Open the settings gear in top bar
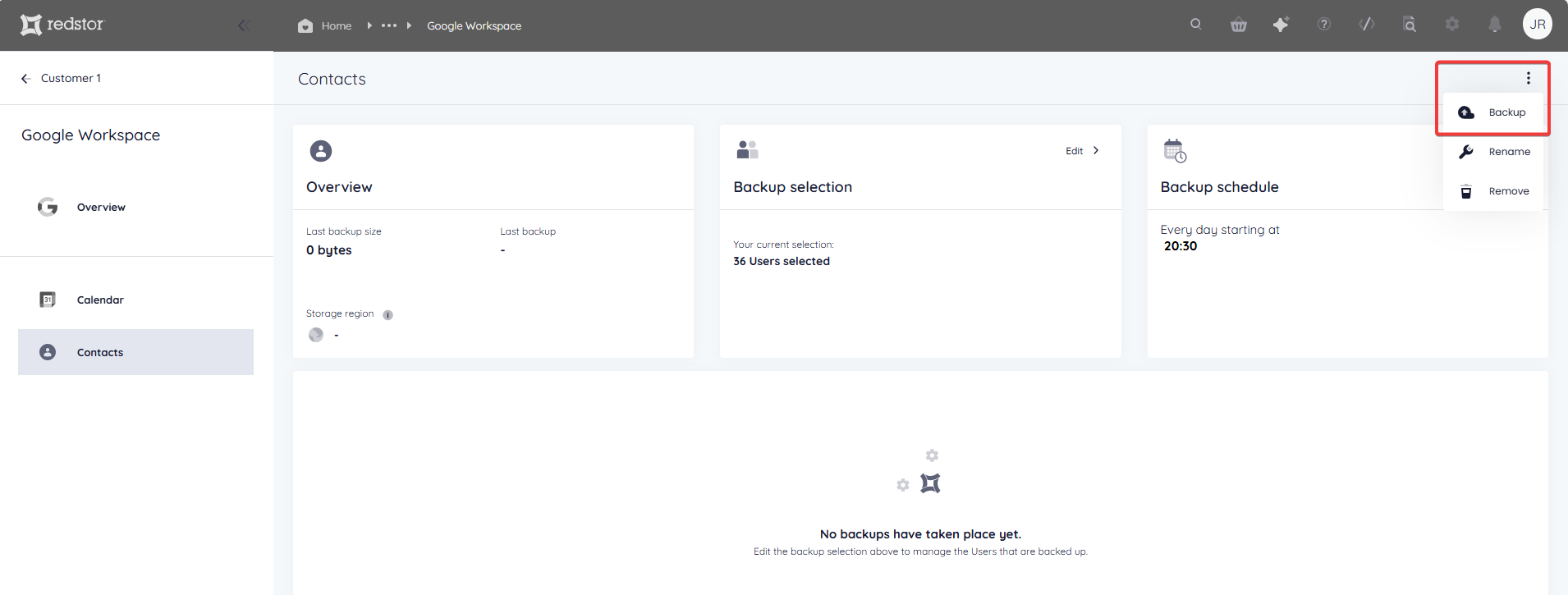 click(1452, 25)
